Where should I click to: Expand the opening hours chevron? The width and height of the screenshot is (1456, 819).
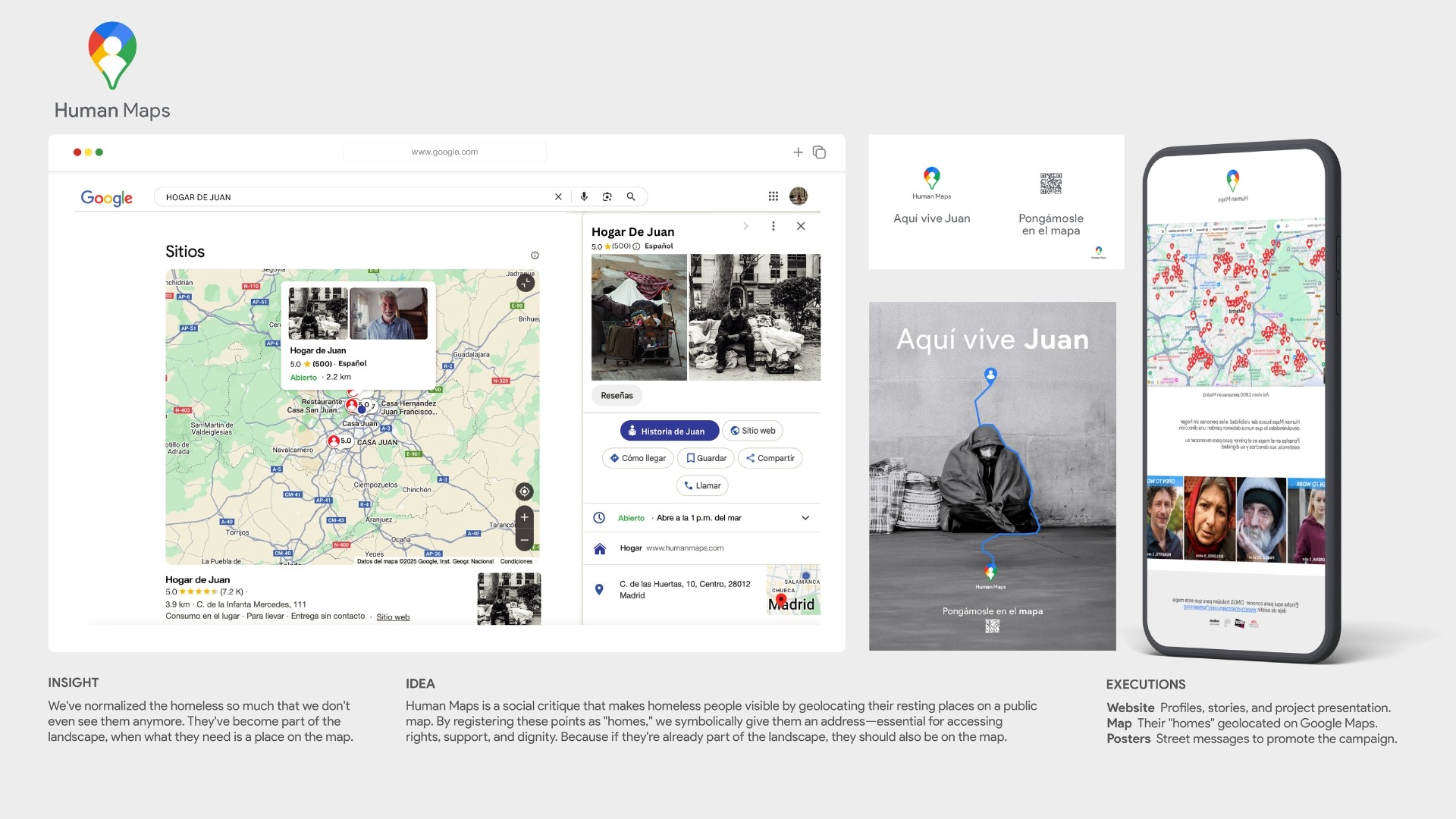tap(805, 518)
